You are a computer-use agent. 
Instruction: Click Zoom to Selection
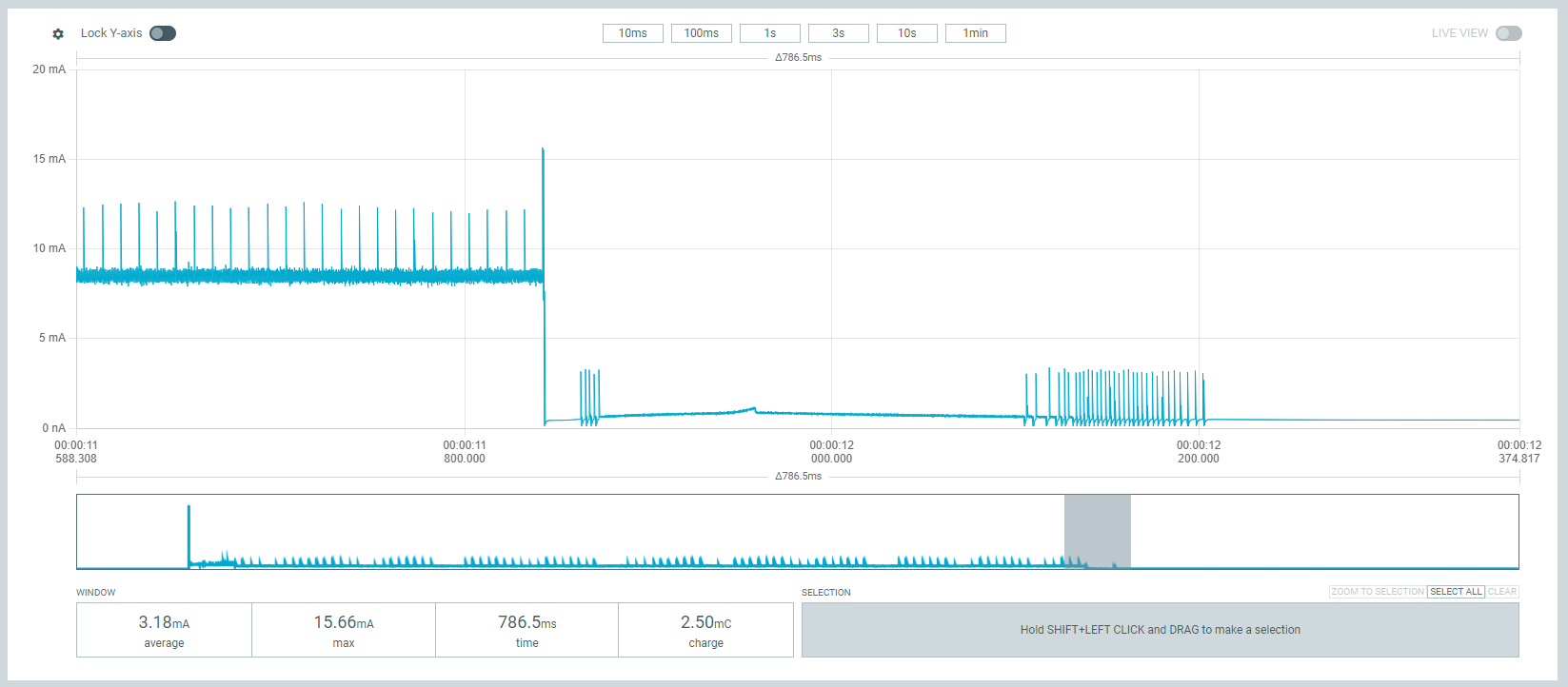click(x=1377, y=592)
